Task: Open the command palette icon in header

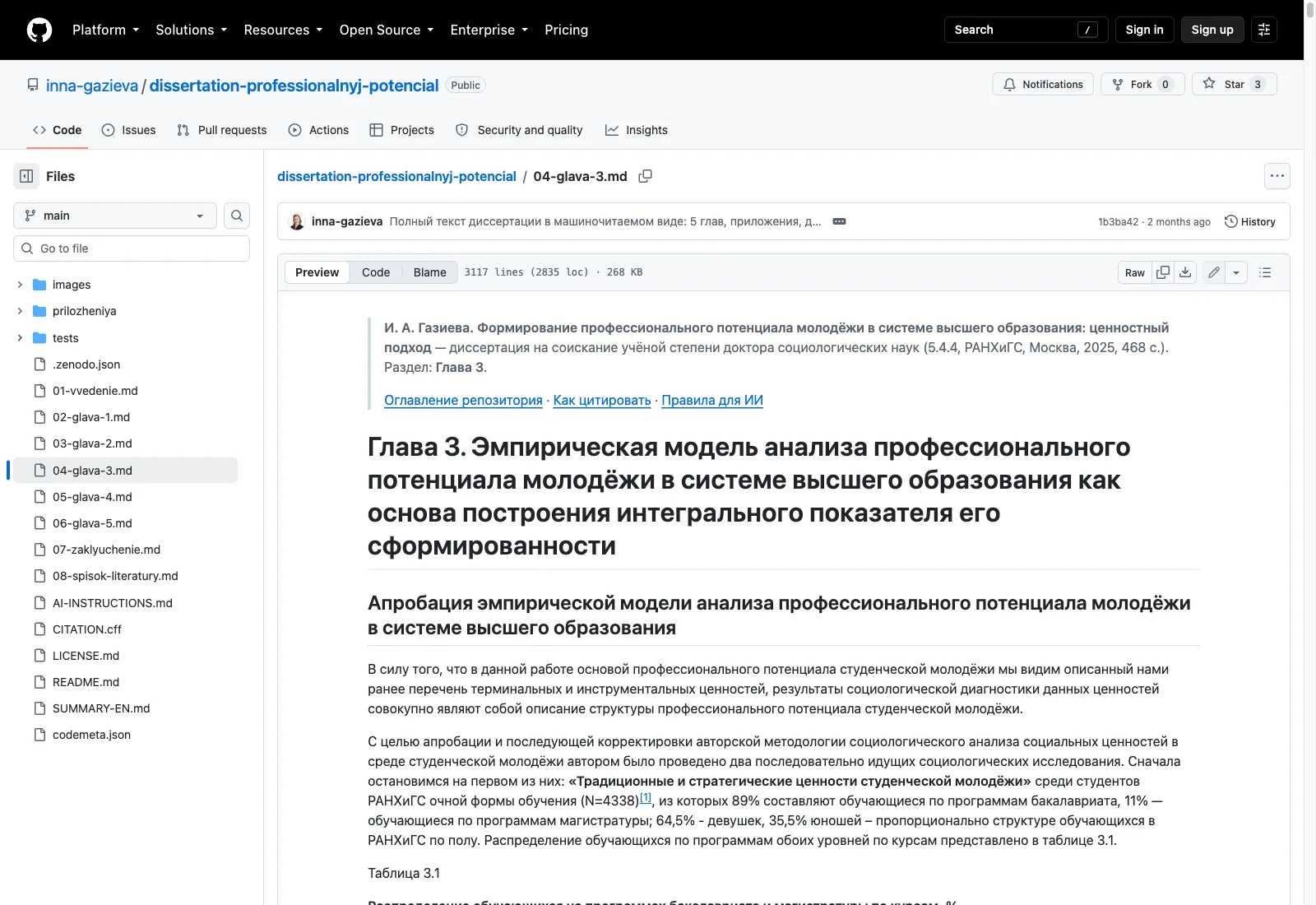Action: click(x=1264, y=30)
